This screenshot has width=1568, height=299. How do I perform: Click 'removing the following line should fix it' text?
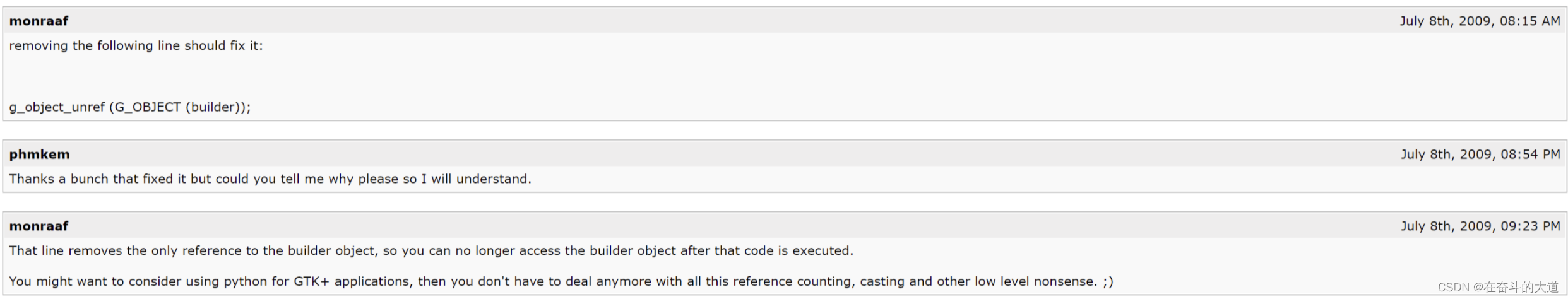click(x=136, y=46)
